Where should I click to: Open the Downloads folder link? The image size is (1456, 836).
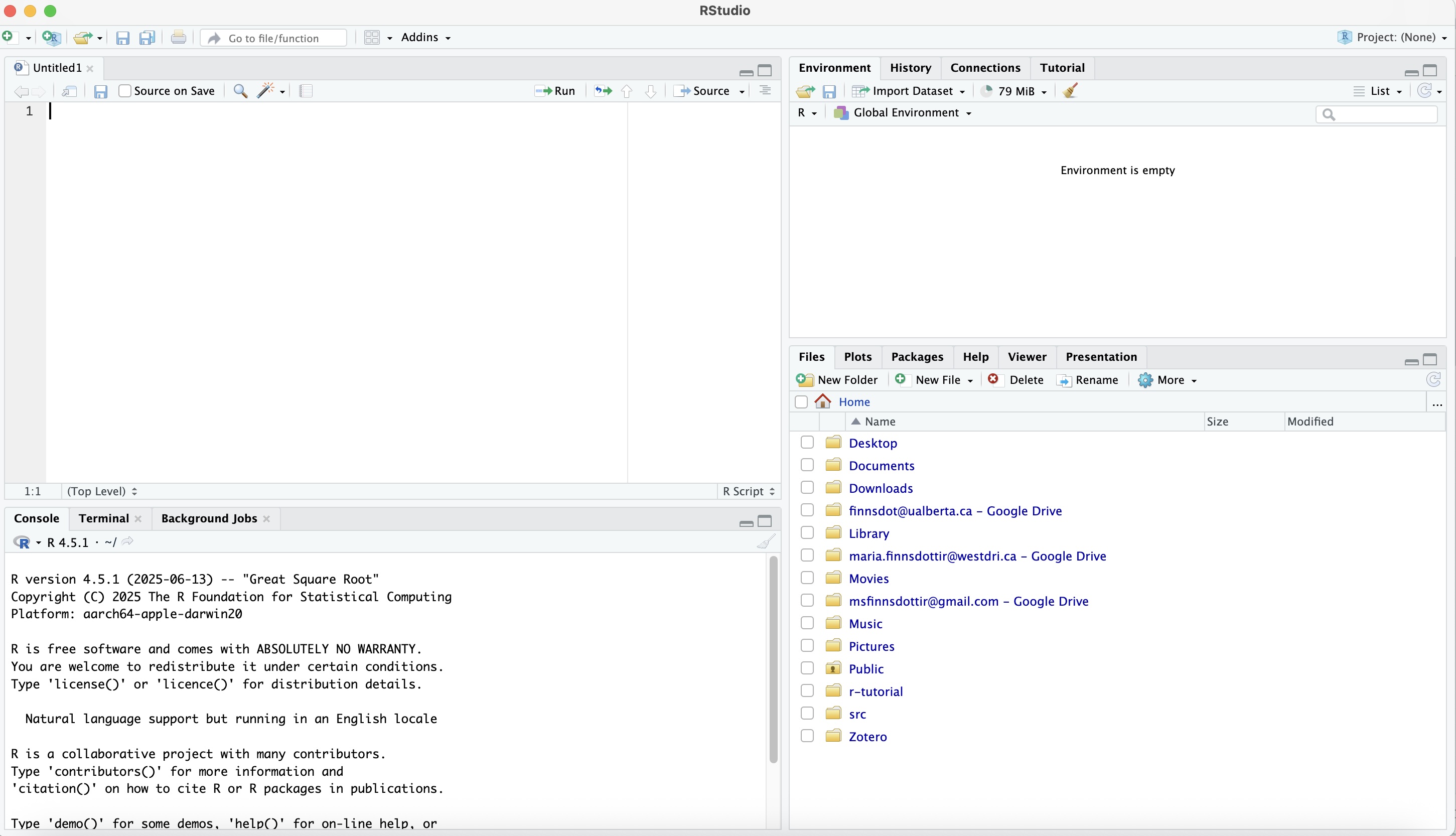coord(881,488)
